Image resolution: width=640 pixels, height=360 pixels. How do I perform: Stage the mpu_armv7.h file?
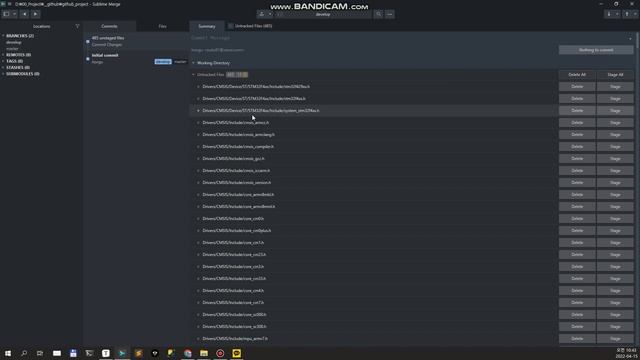tap(615, 339)
